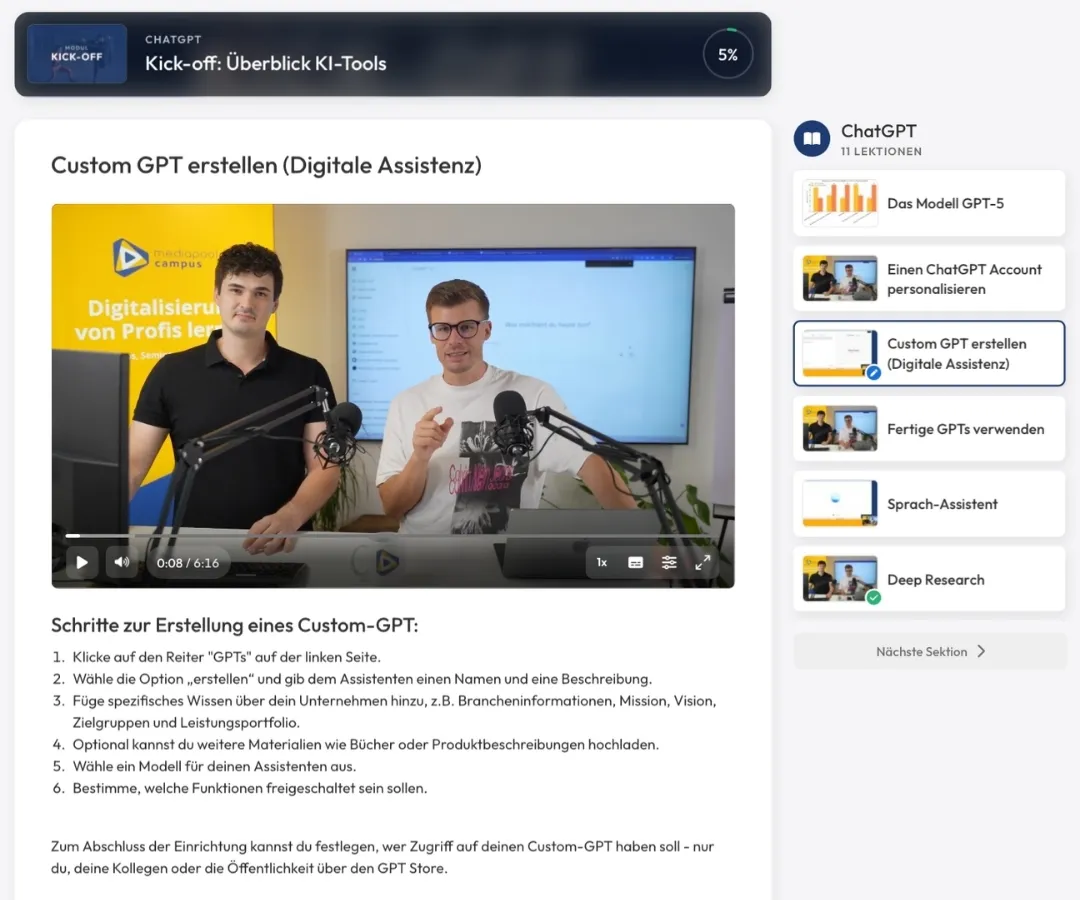
Task: Click the ChatGPT book icon above lesson list
Action: (x=811, y=139)
